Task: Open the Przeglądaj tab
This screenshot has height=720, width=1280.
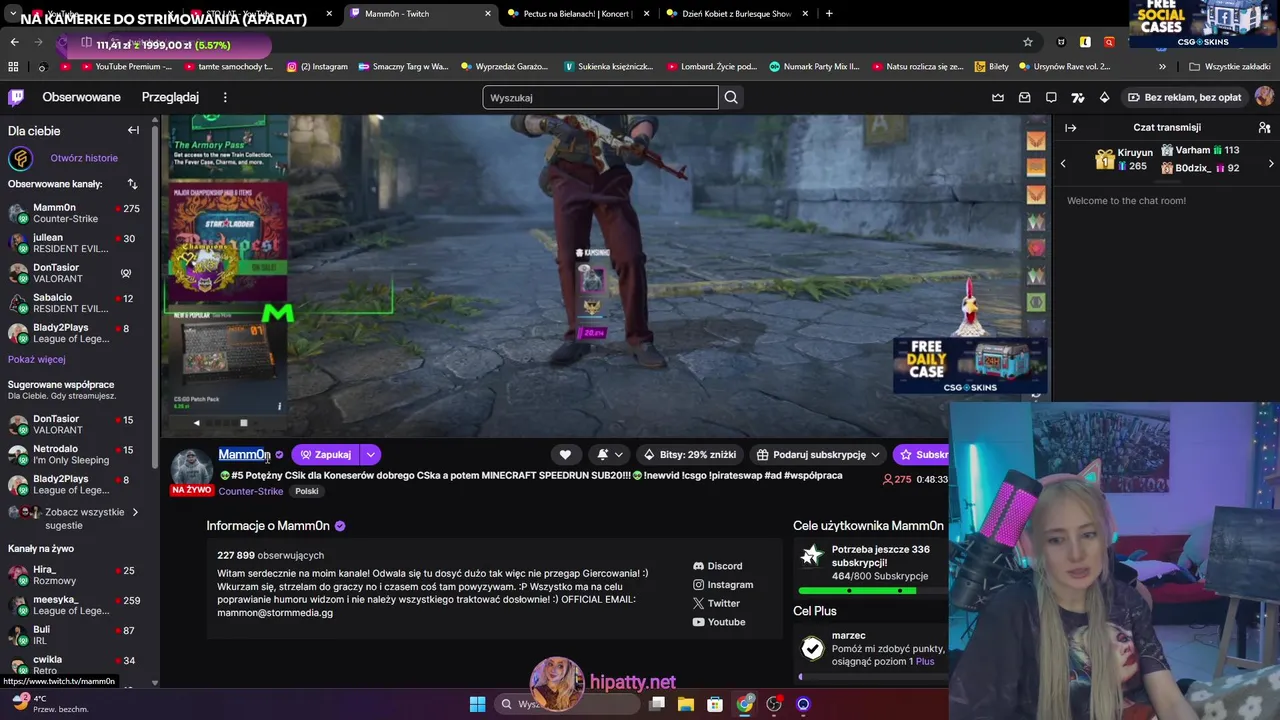Action: pos(170,97)
